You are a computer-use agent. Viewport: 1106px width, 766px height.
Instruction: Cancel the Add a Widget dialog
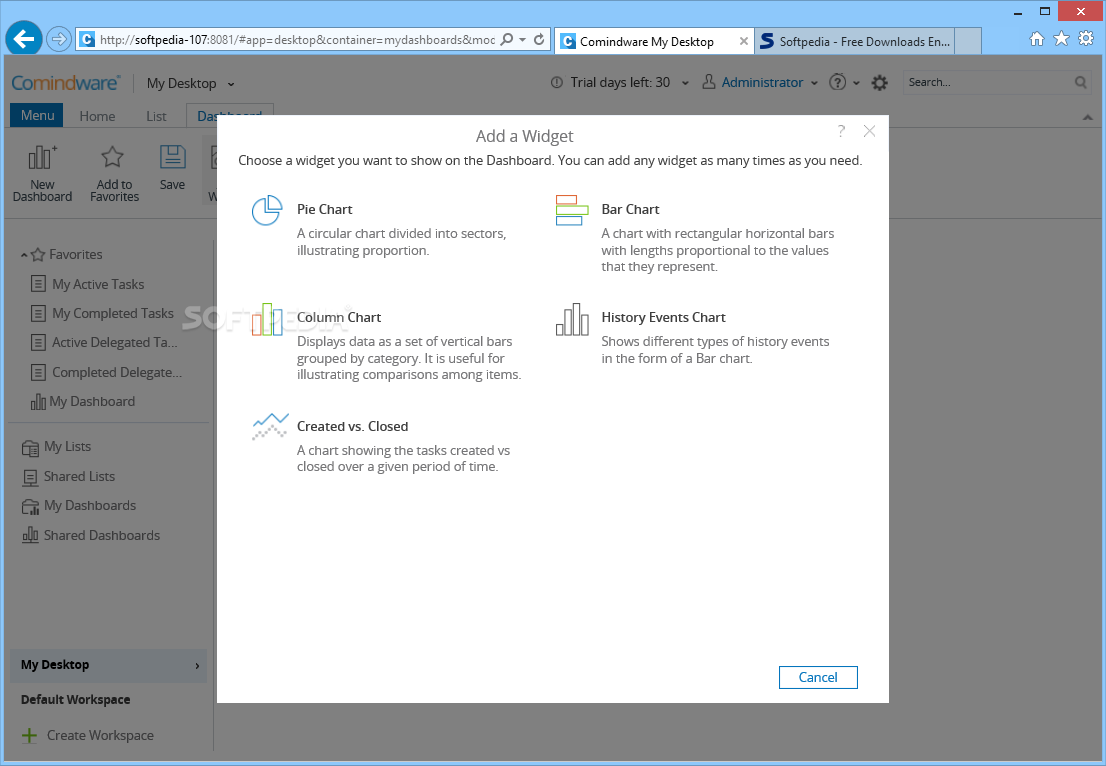[818, 677]
